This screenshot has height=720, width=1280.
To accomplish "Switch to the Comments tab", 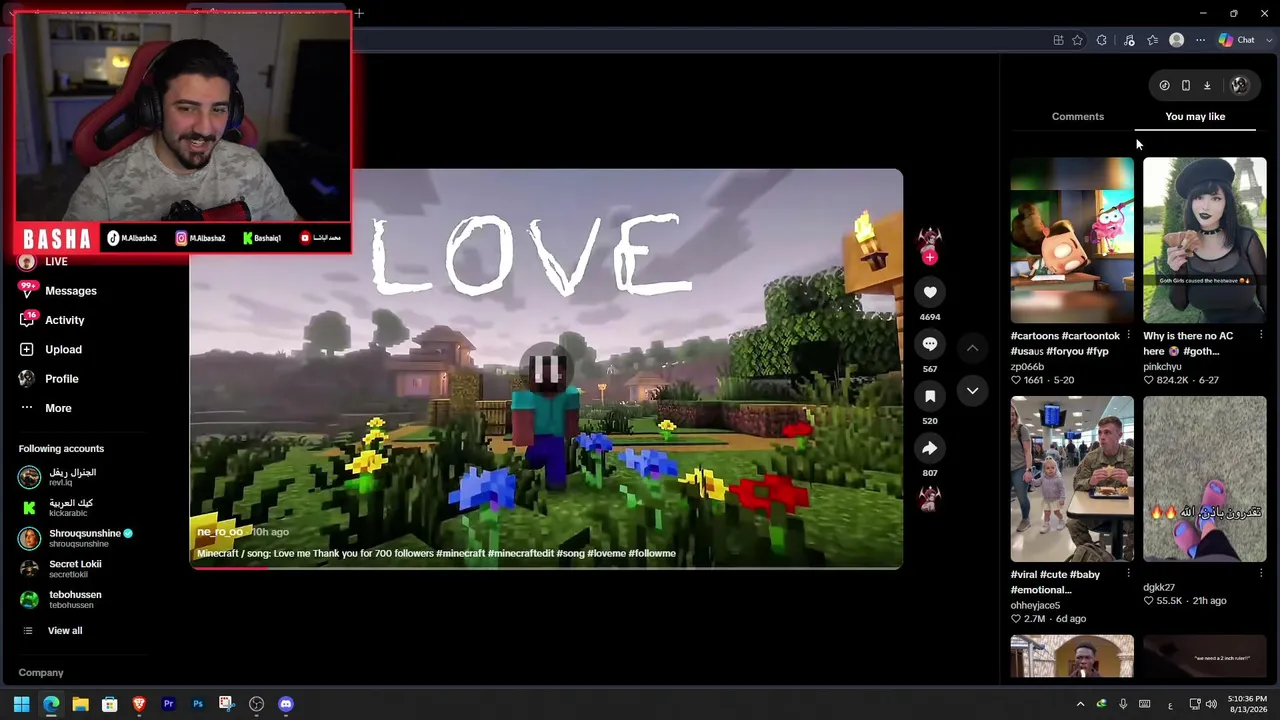I will (1078, 116).
